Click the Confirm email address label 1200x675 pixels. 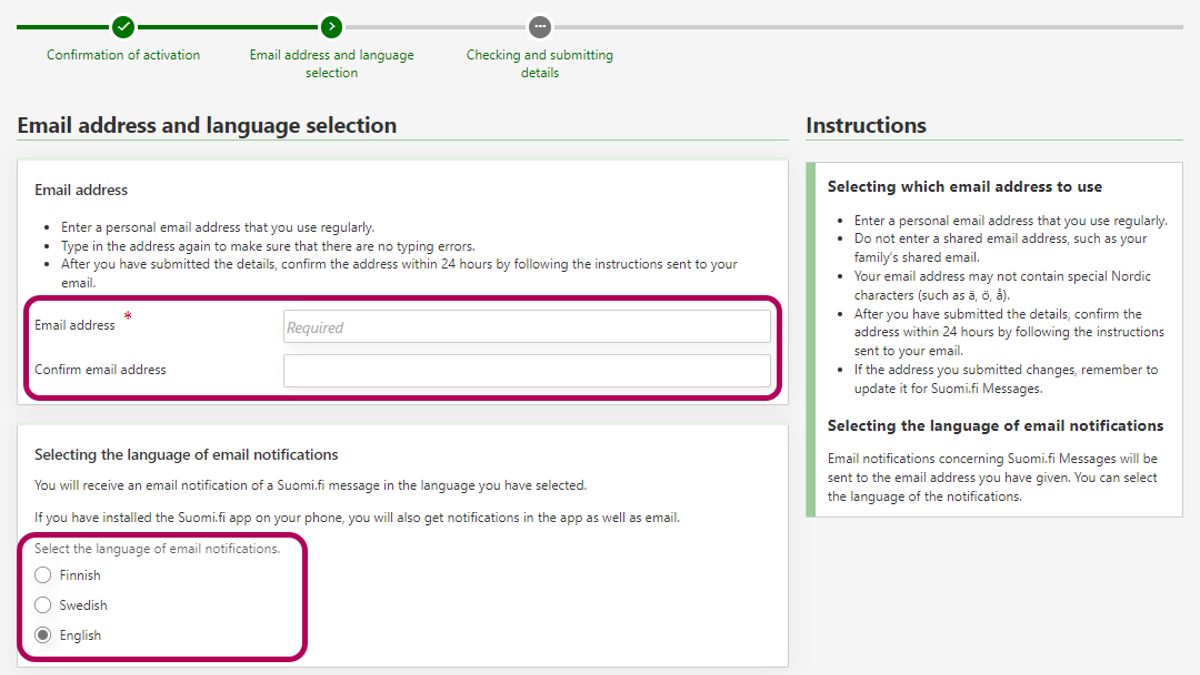tap(100, 370)
